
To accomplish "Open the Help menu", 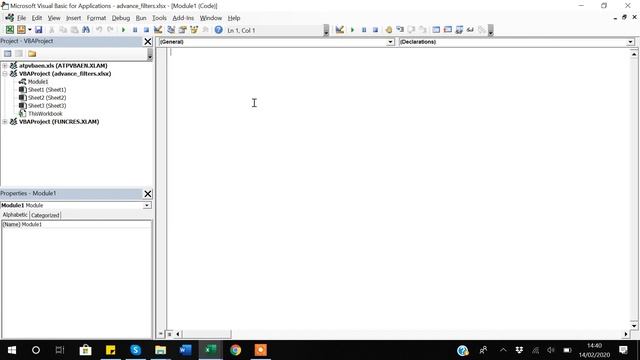I will pyautogui.click(x=234, y=18).
